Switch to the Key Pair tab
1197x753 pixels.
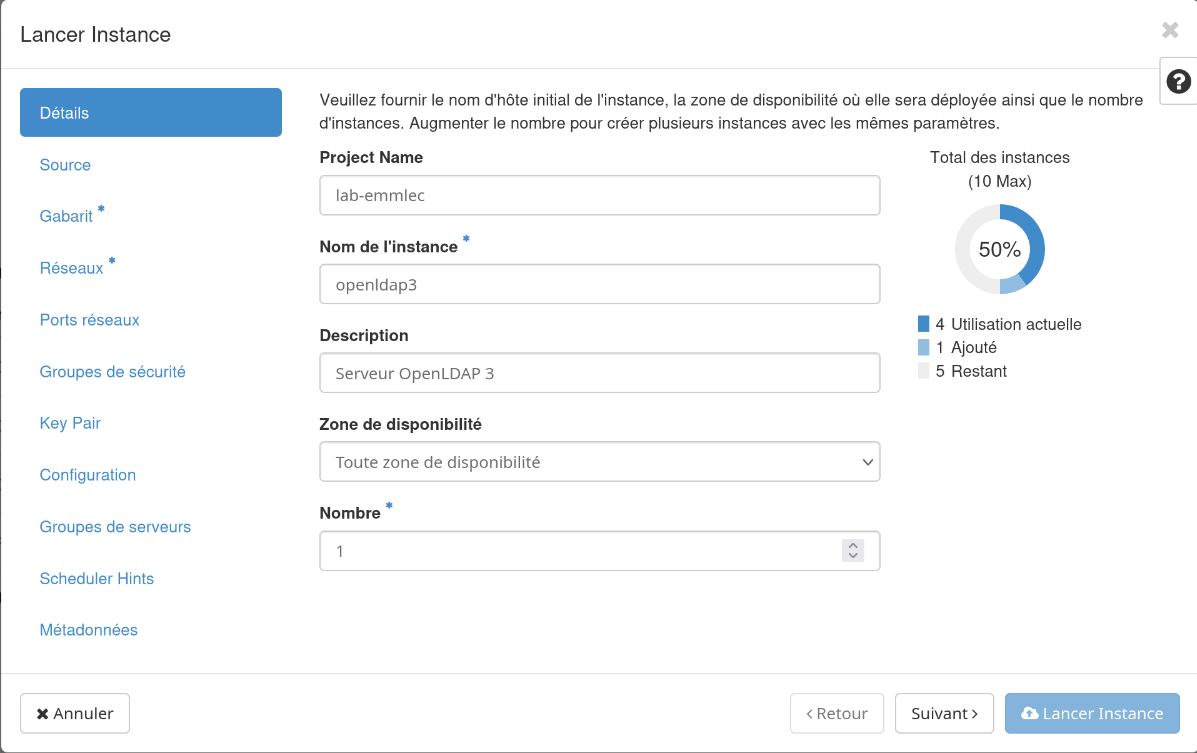70,423
